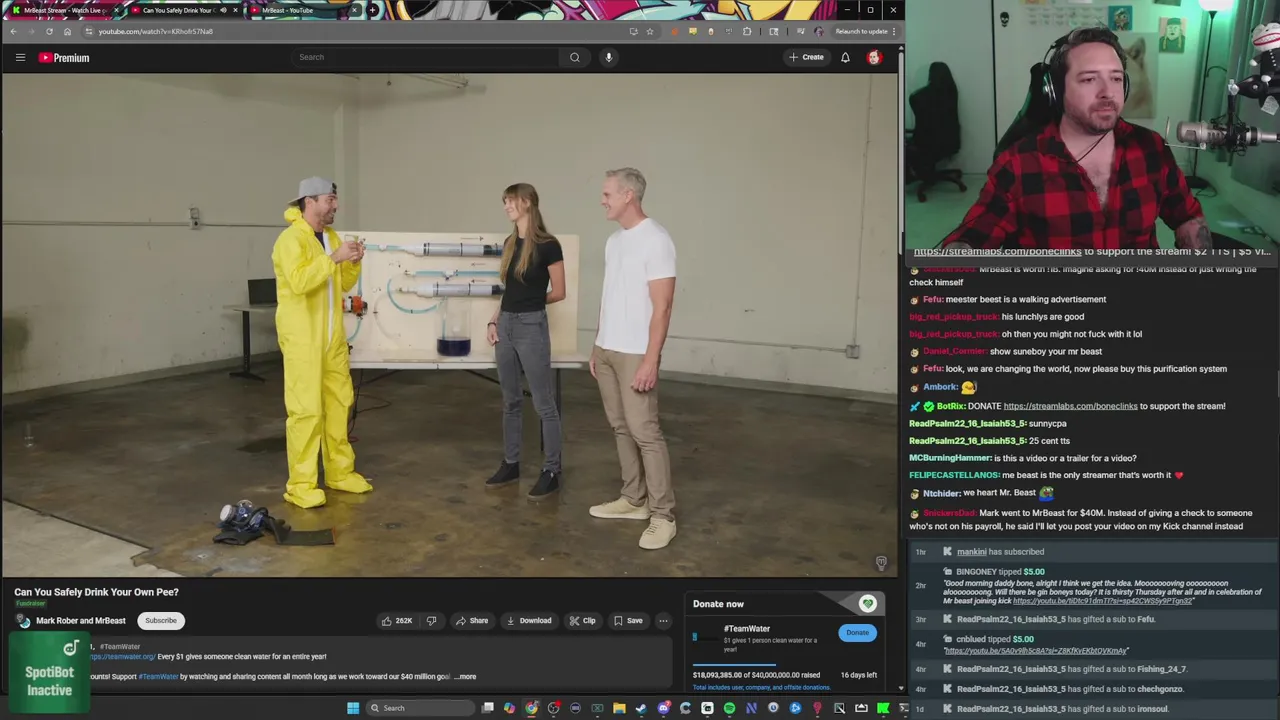Viewport: 1280px width, 720px height.
Task: Click the fundraiser heart badge icon
Action: (867, 604)
